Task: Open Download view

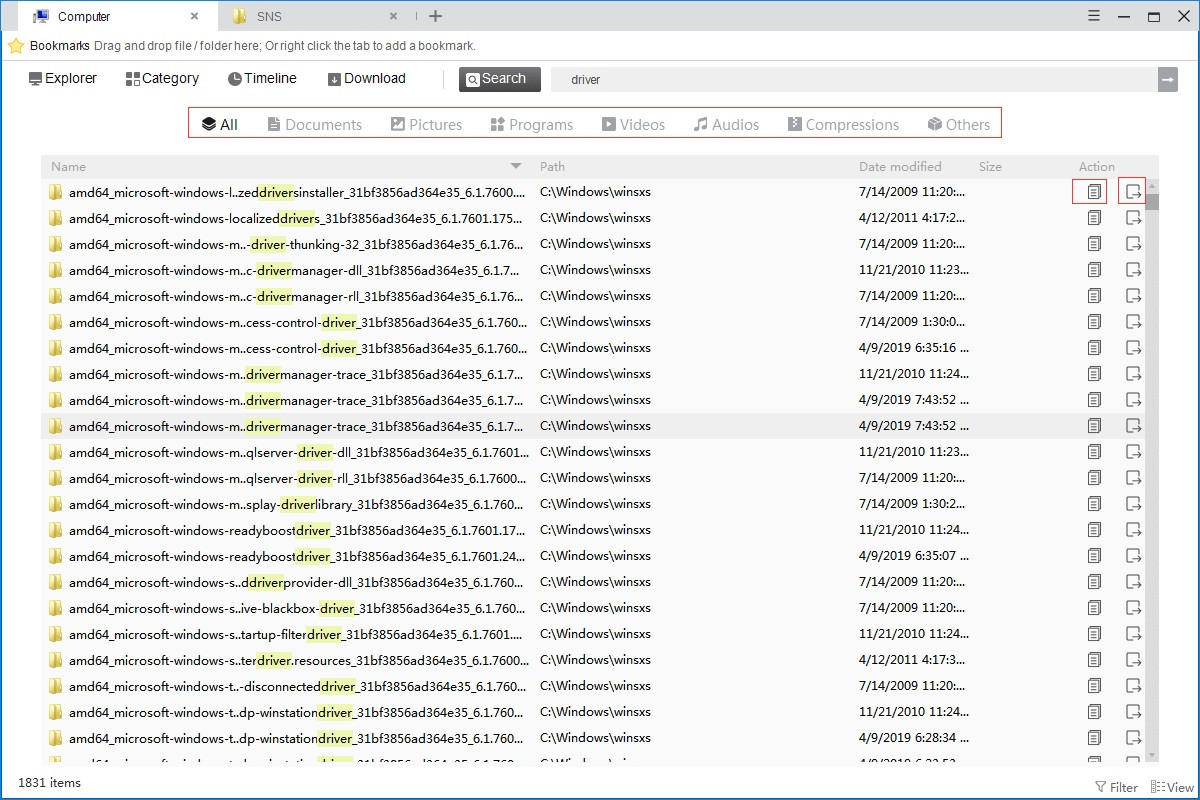Action: 366,78
